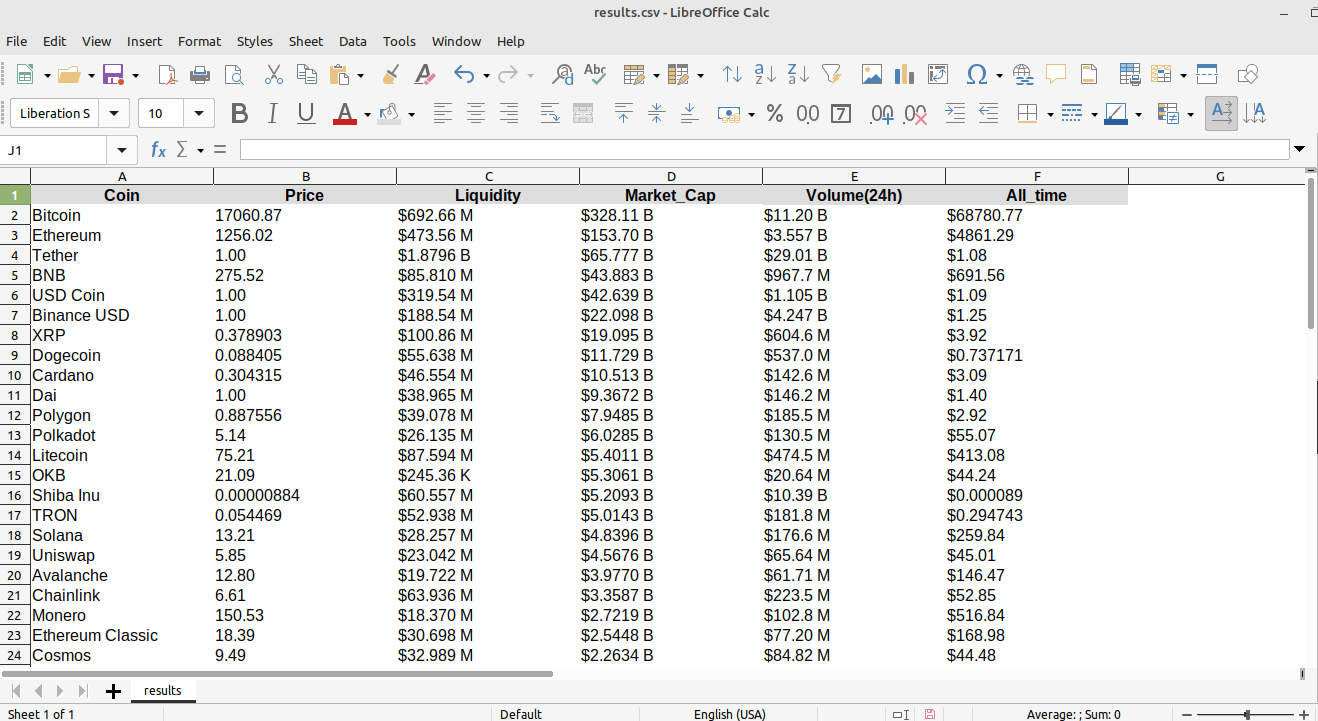Click the Clear Direct Formatting icon
The height and width of the screenshot is (721, 1318).
coord(424,74)
